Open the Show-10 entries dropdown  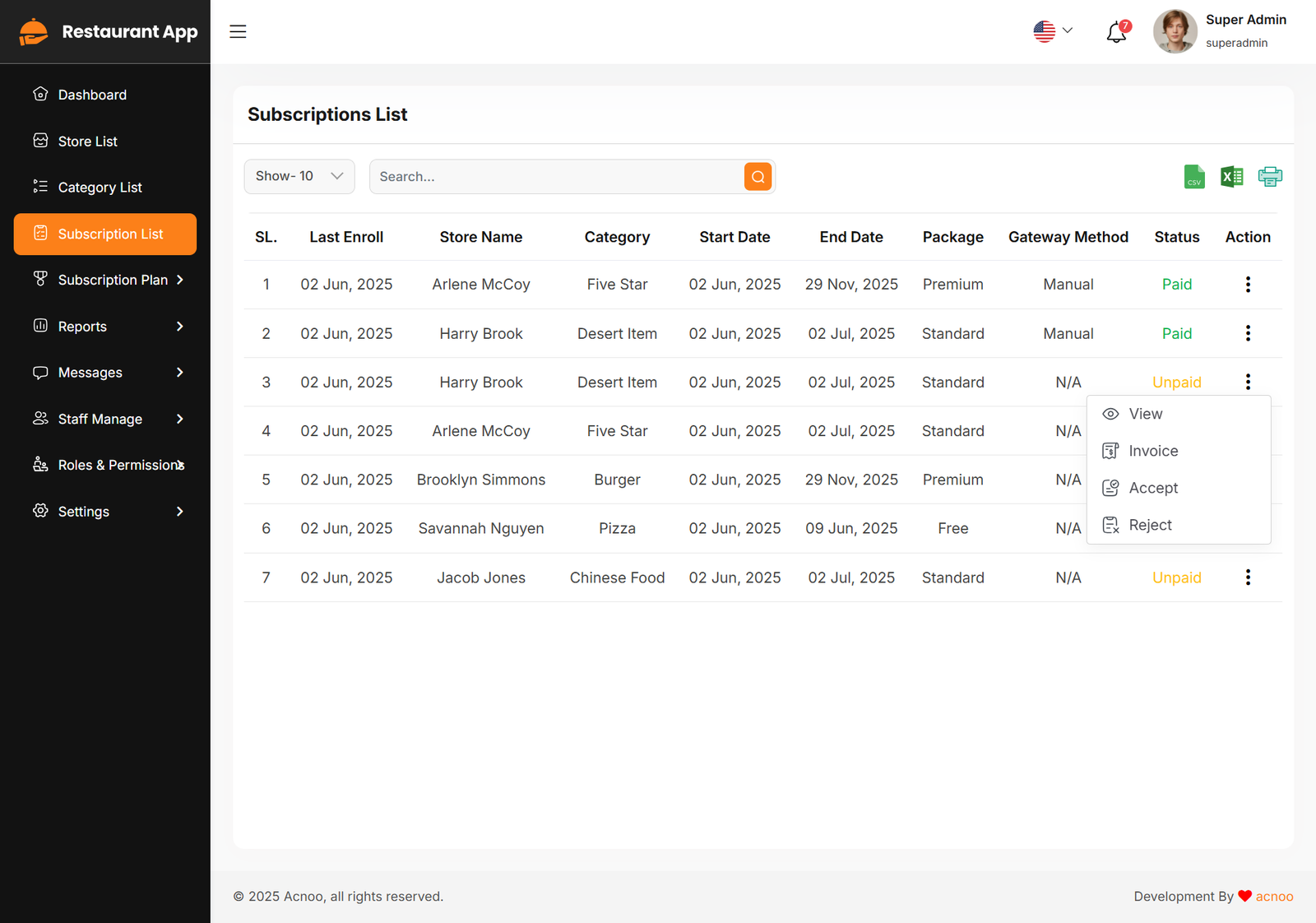coord(299,177)
